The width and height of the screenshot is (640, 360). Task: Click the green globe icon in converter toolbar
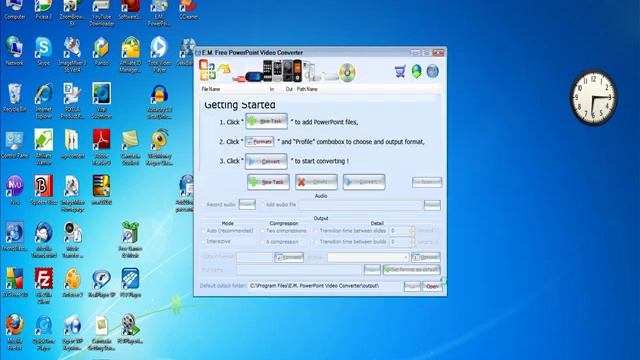point(416,71)
